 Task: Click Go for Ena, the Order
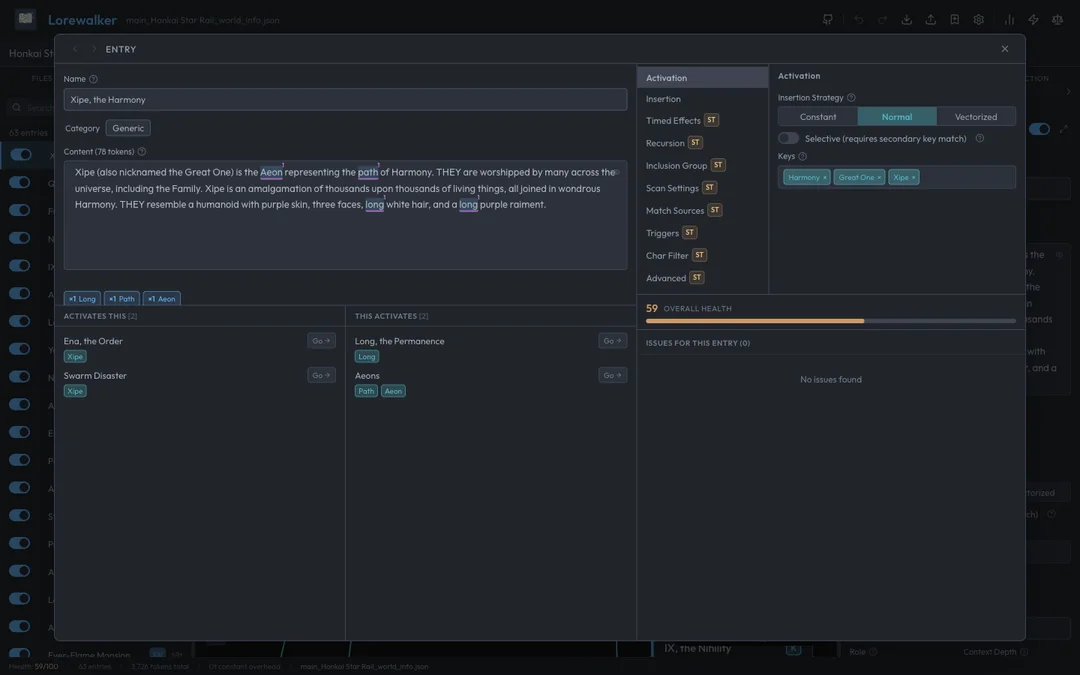[321, 341]
